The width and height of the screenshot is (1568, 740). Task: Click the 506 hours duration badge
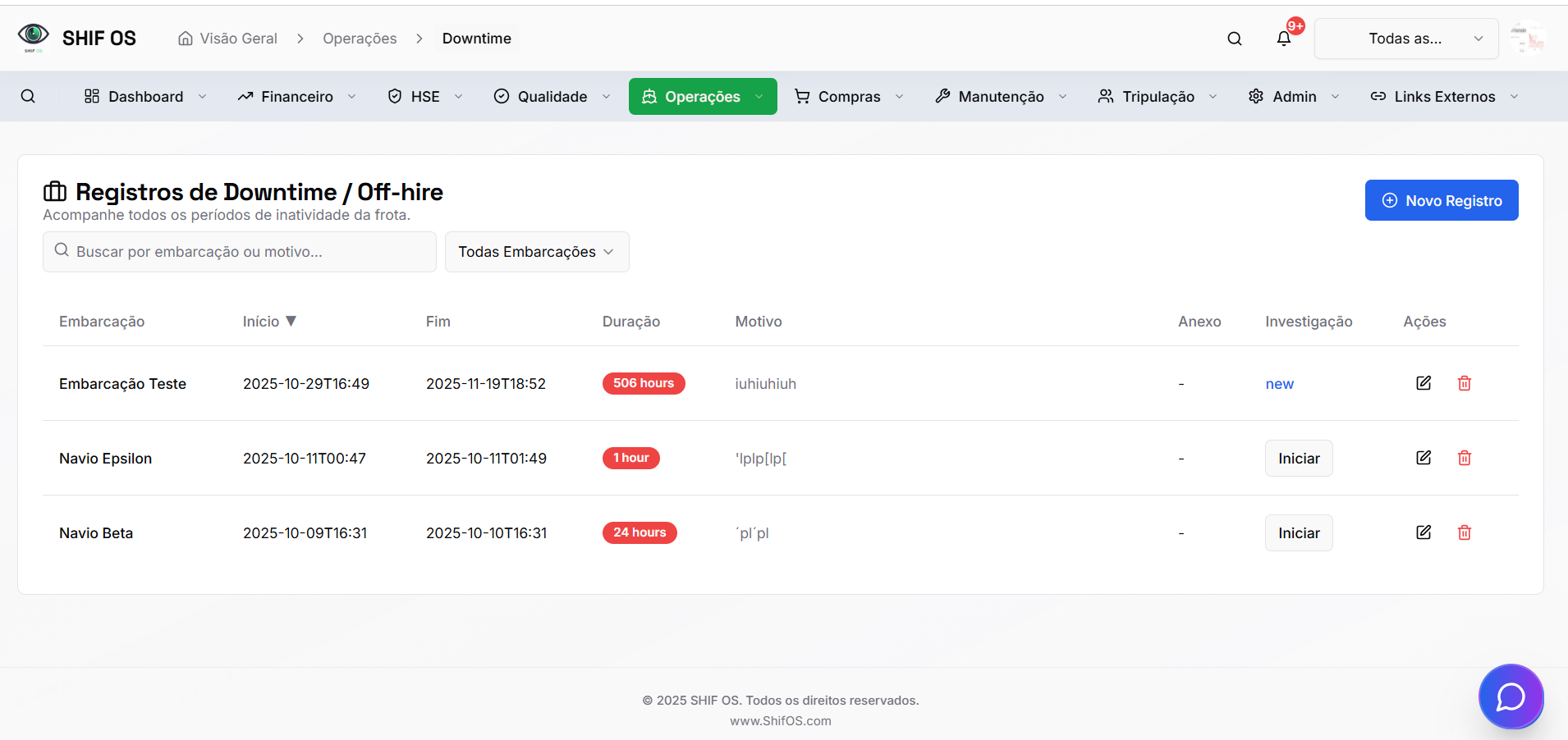tap(643, 383)
